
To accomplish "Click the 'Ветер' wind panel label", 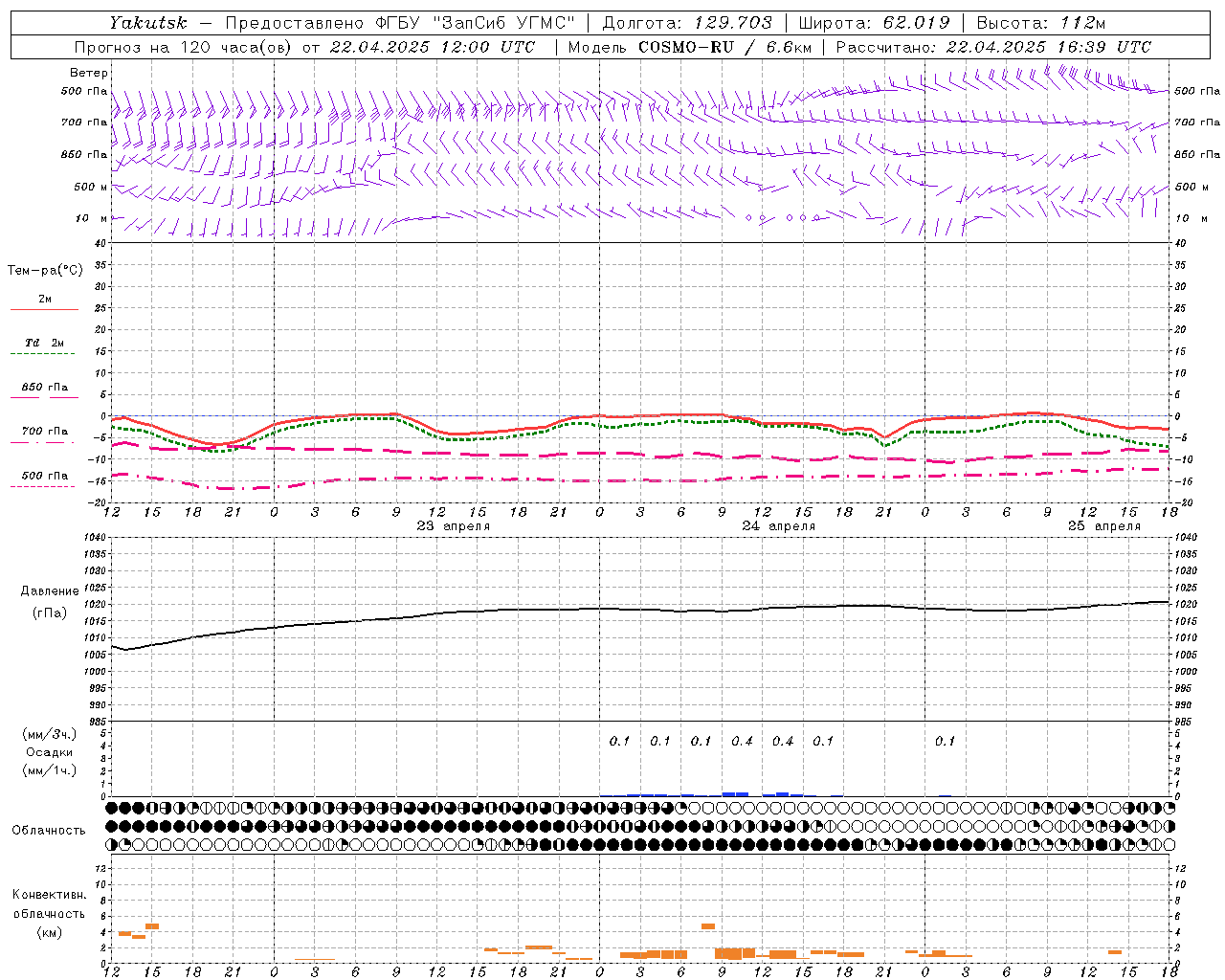I will [x=89, y=73].
